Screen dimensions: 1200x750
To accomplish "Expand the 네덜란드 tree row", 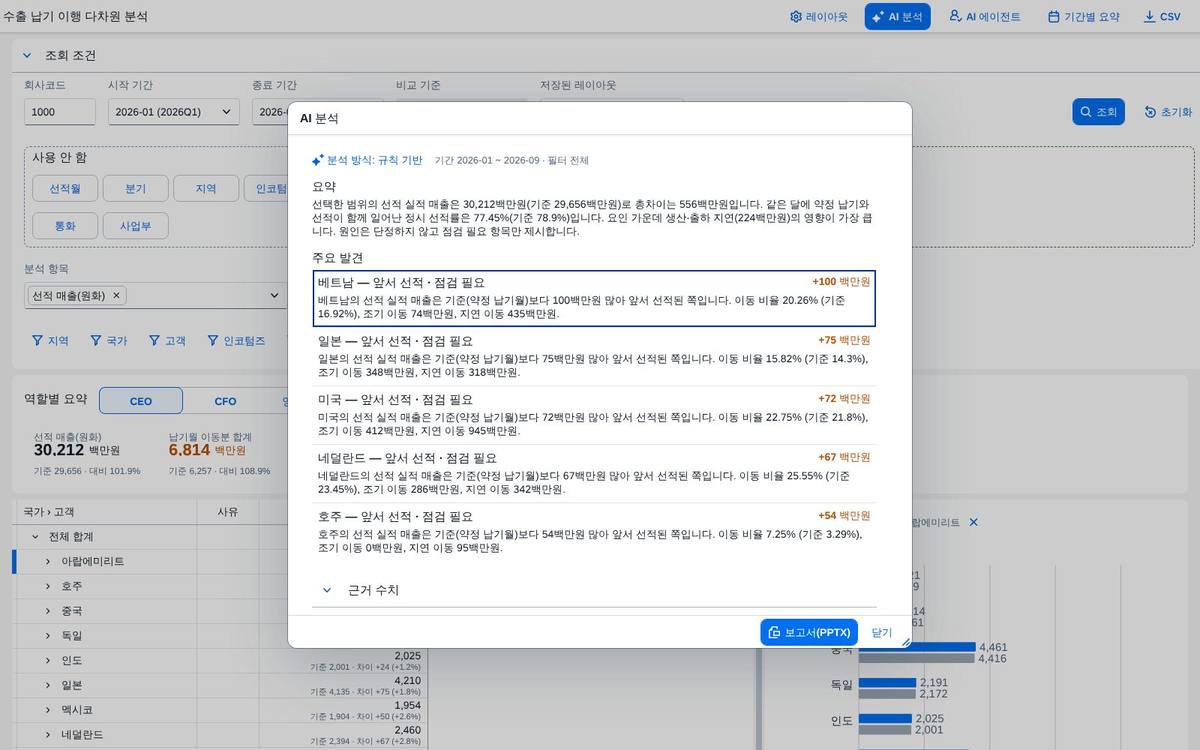I will point(47,735).
